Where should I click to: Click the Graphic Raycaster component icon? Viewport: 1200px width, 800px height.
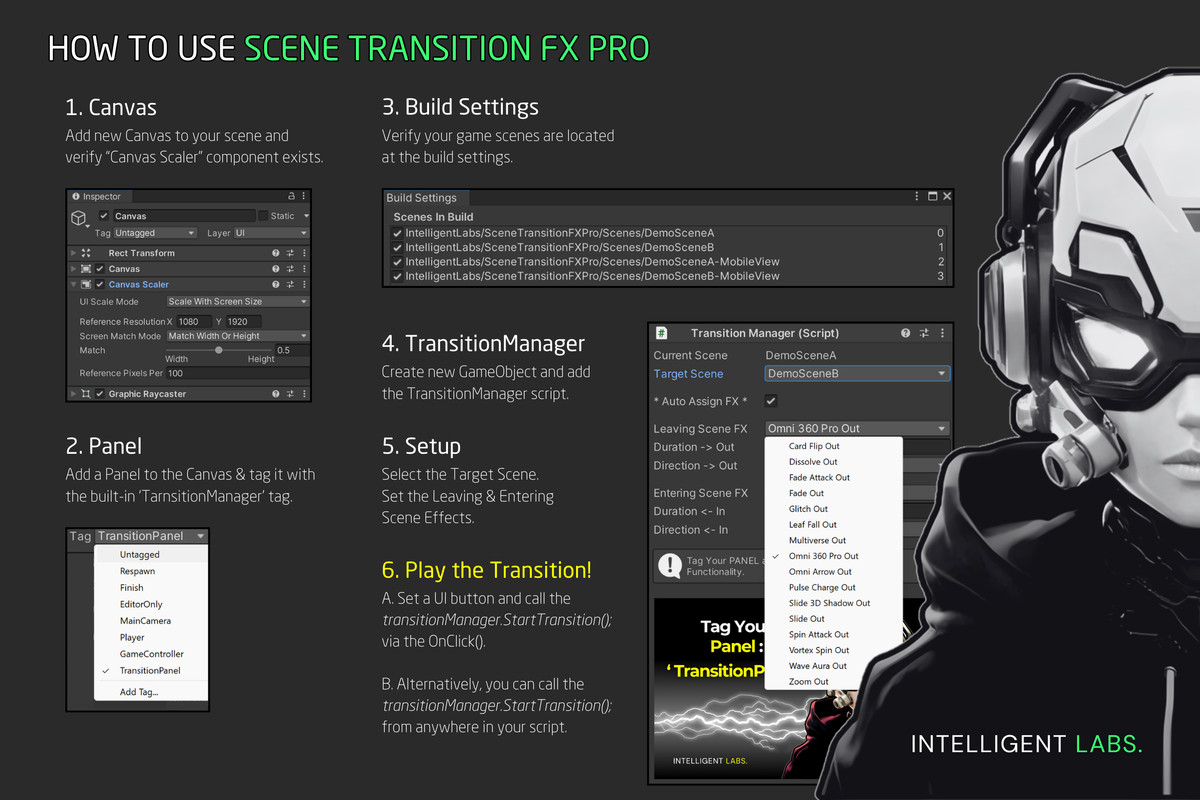[x=86, y=394]
